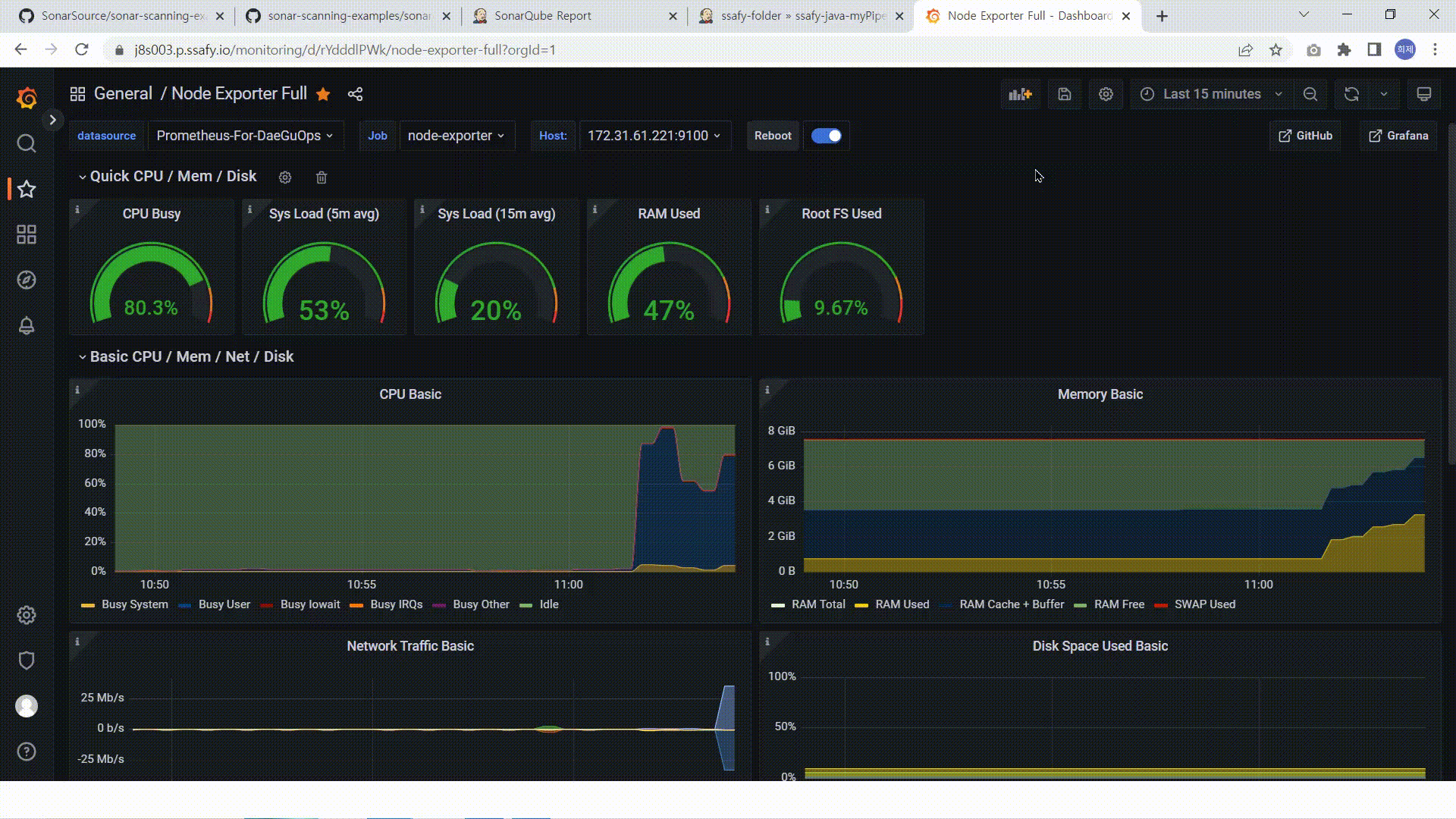Share dashboard via share icon
This screenshot has width=1456, height=819.
tap(355, 94)
